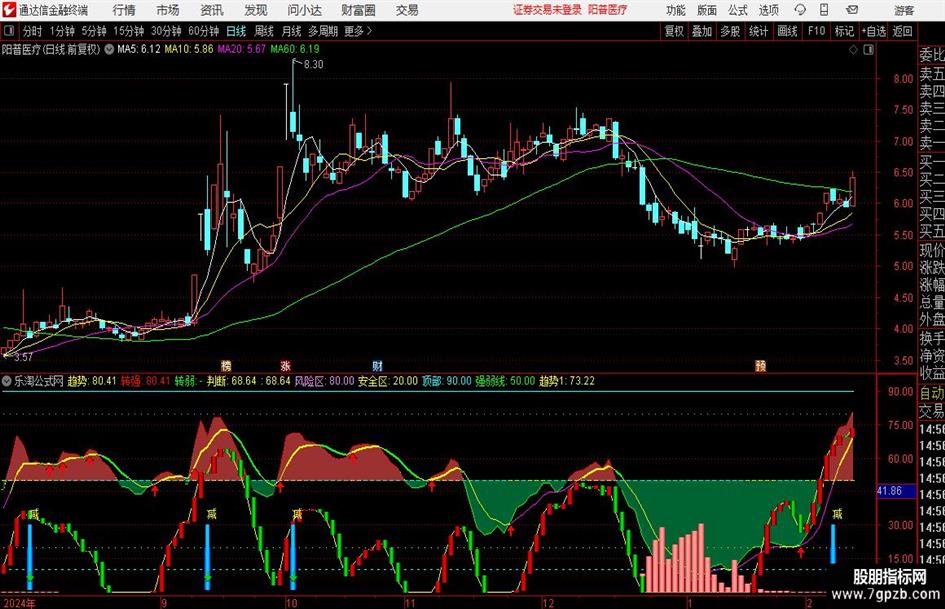Click the 叠加 button
This screenshot has height=609, width=945.
(x=702, y=31)
